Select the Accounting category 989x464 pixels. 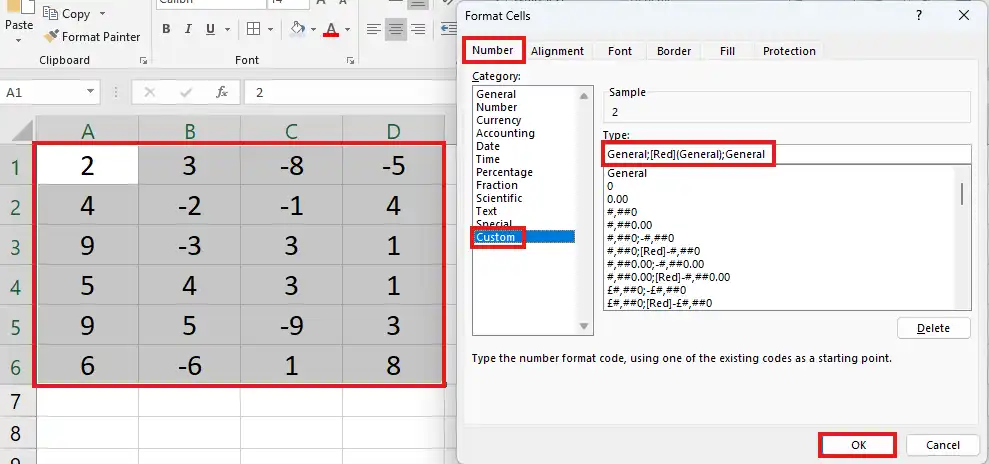[505, 133]
